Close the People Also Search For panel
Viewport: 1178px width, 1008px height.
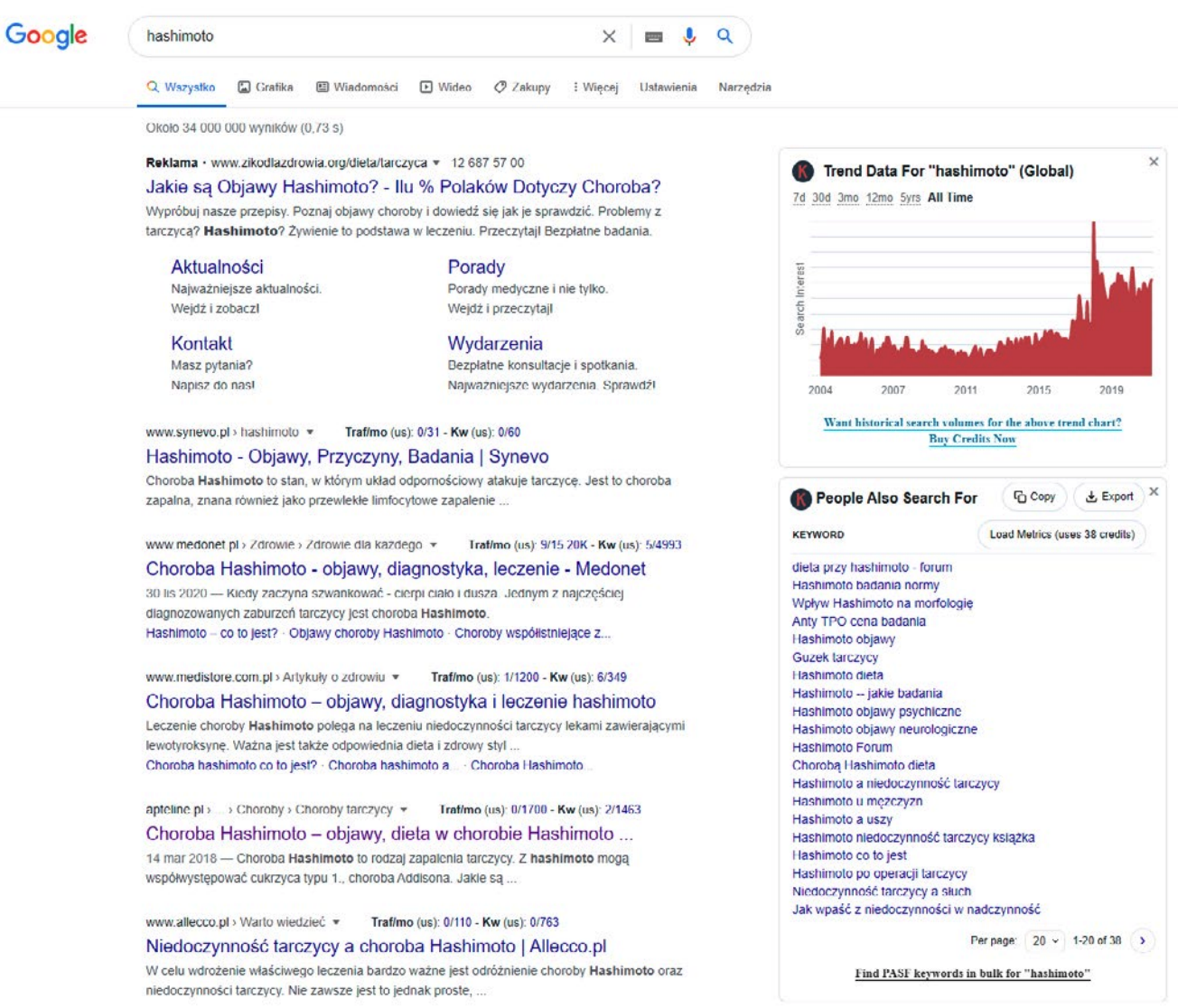[1154, 492]
